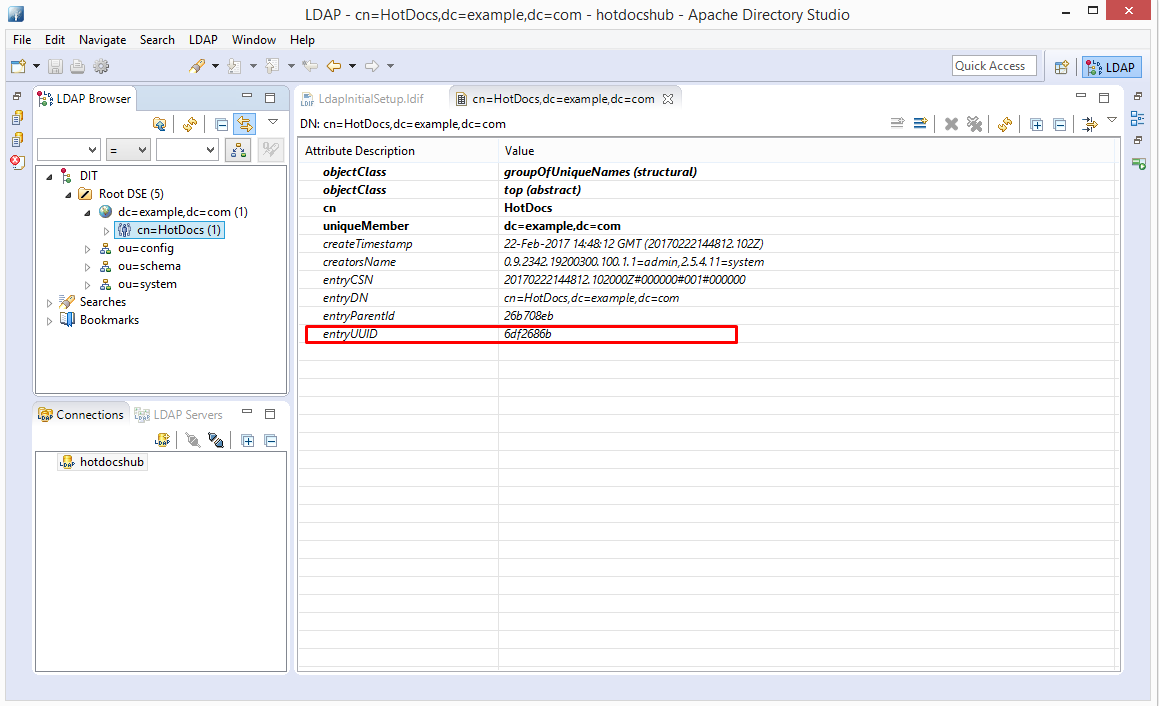
Task: Click Expand All icon in entry editor toolbar
Action: point(1036,124)
